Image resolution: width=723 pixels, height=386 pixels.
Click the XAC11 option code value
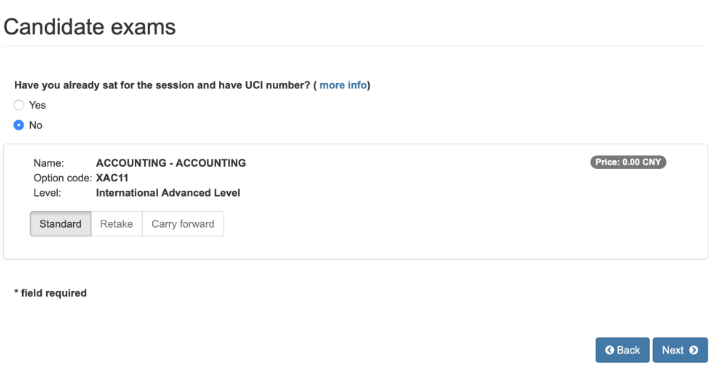(x=112, y=178)
